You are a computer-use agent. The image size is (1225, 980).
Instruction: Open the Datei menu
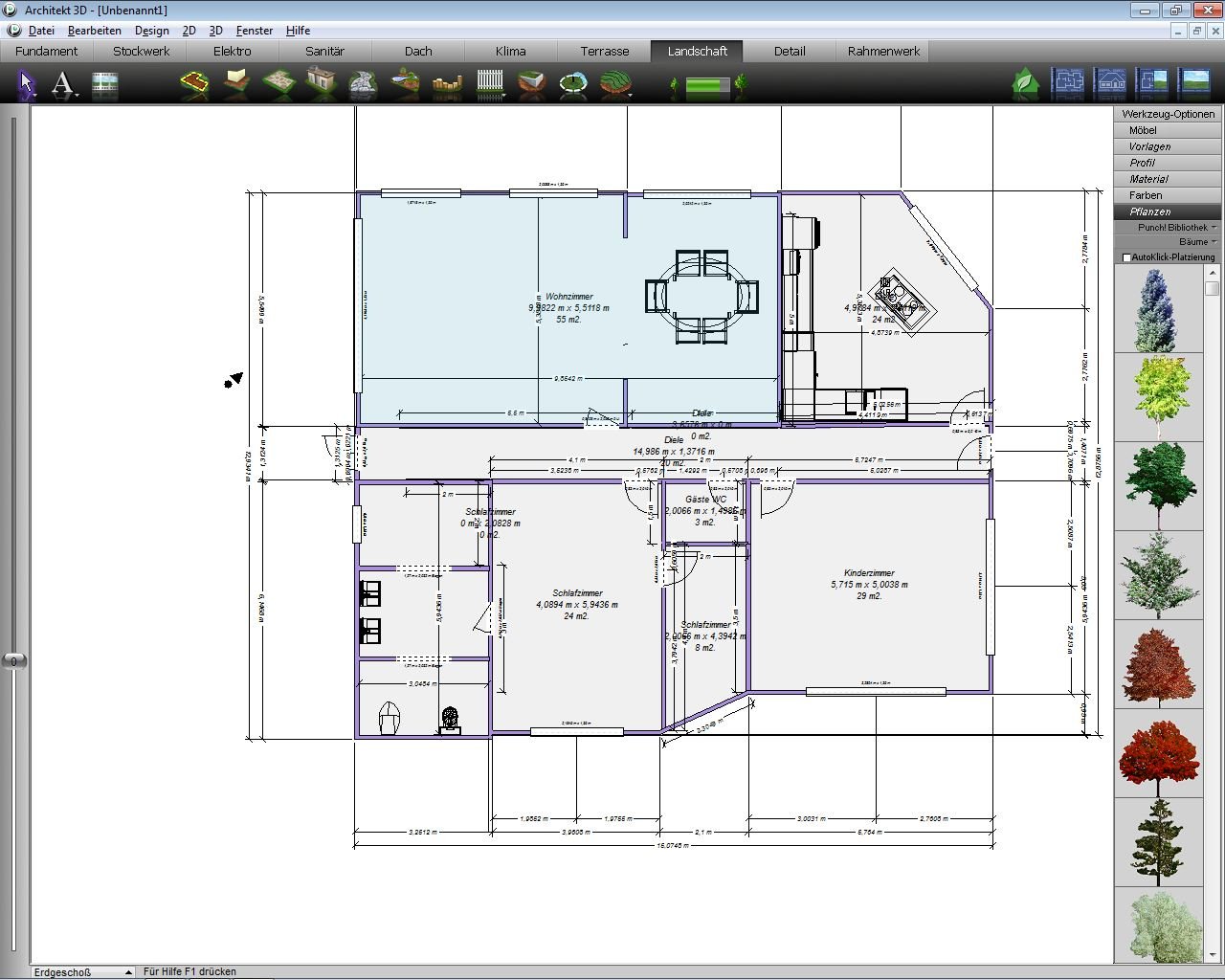point(41,31)
